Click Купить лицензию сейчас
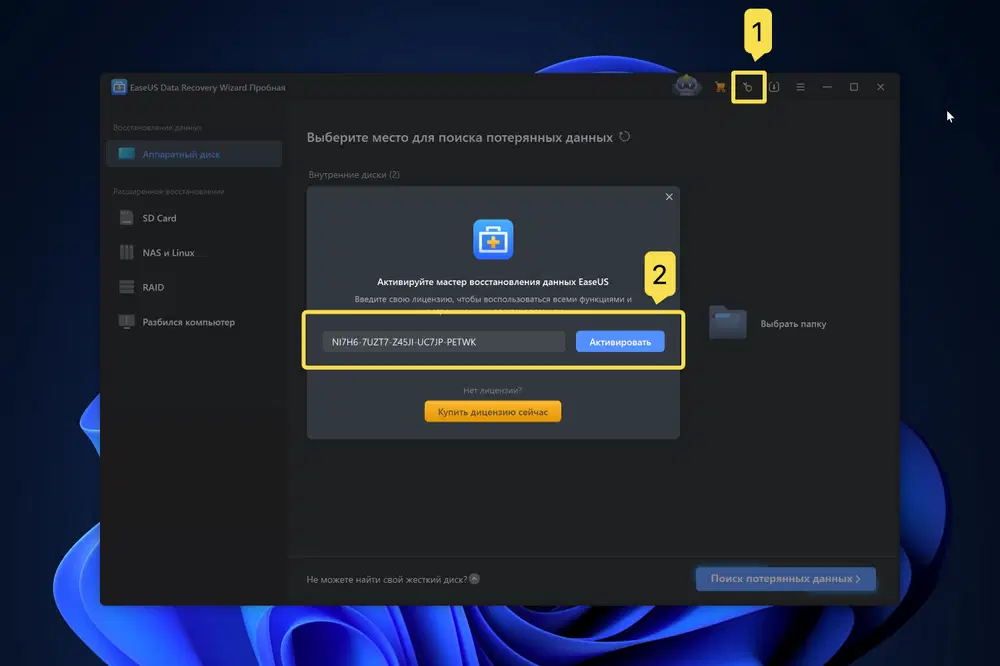1000x666 pixels. pyautogui.click(x=492, y=411)
